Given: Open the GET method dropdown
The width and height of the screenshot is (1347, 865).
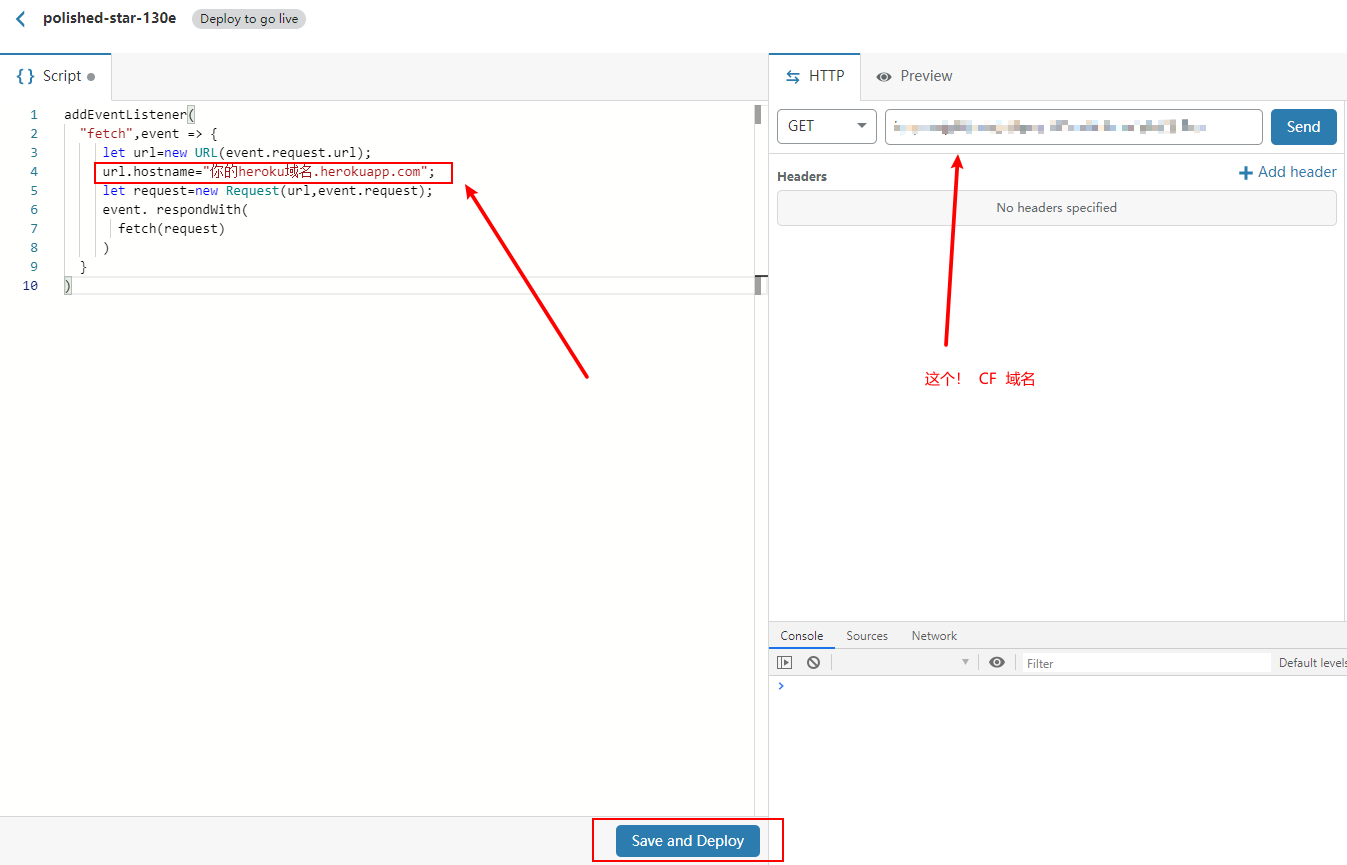Looking at the screenshot, I should pyautogui.click(x=826, y=127).
